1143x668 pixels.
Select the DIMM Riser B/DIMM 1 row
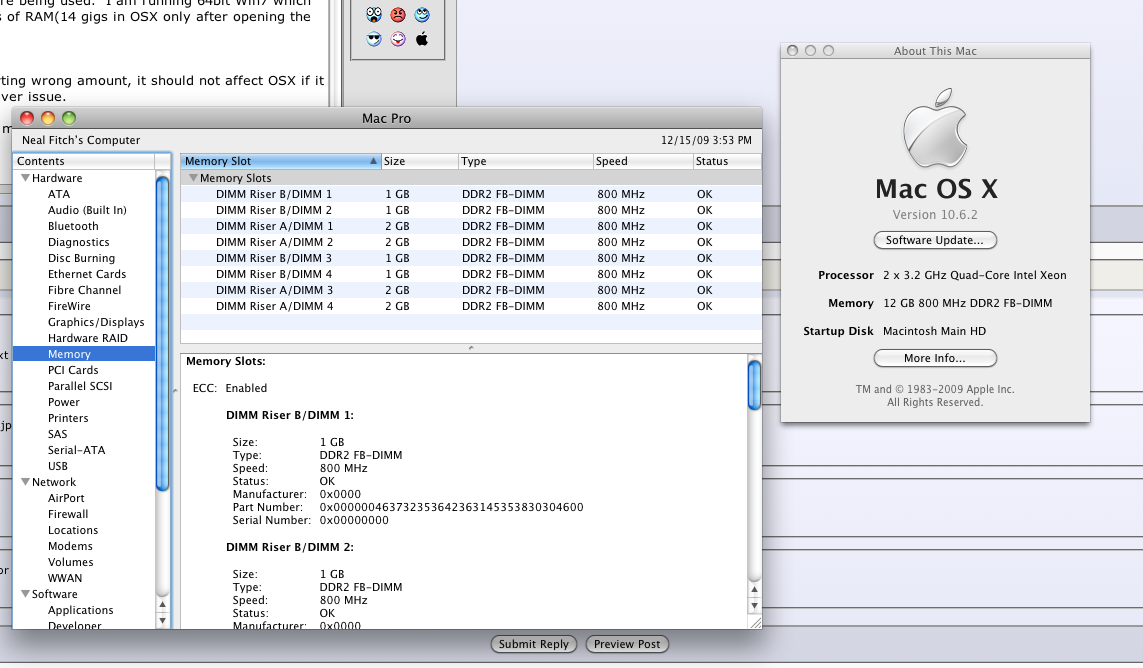coord(471,194)
